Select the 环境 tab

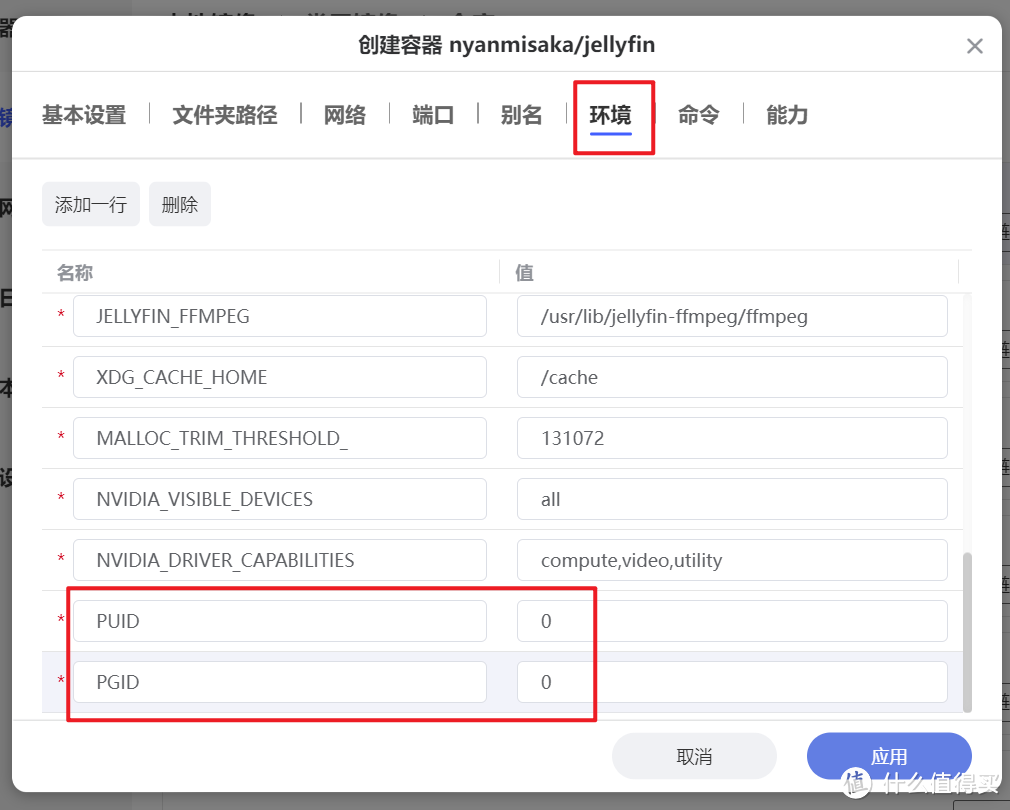click(613, 115)
